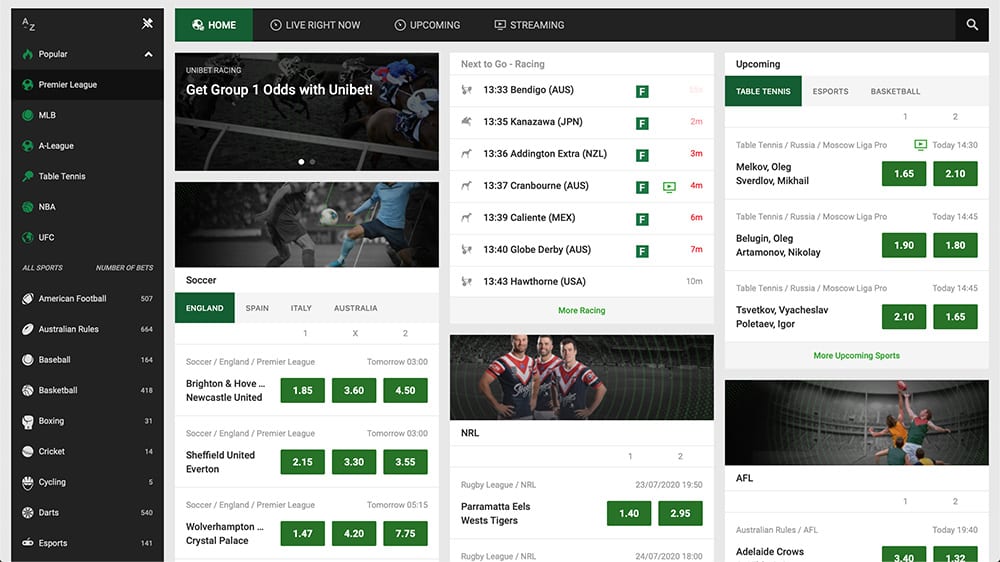Bet Sheffield United at 2.15
1000x562 pixels.
[x=302, y=462]
